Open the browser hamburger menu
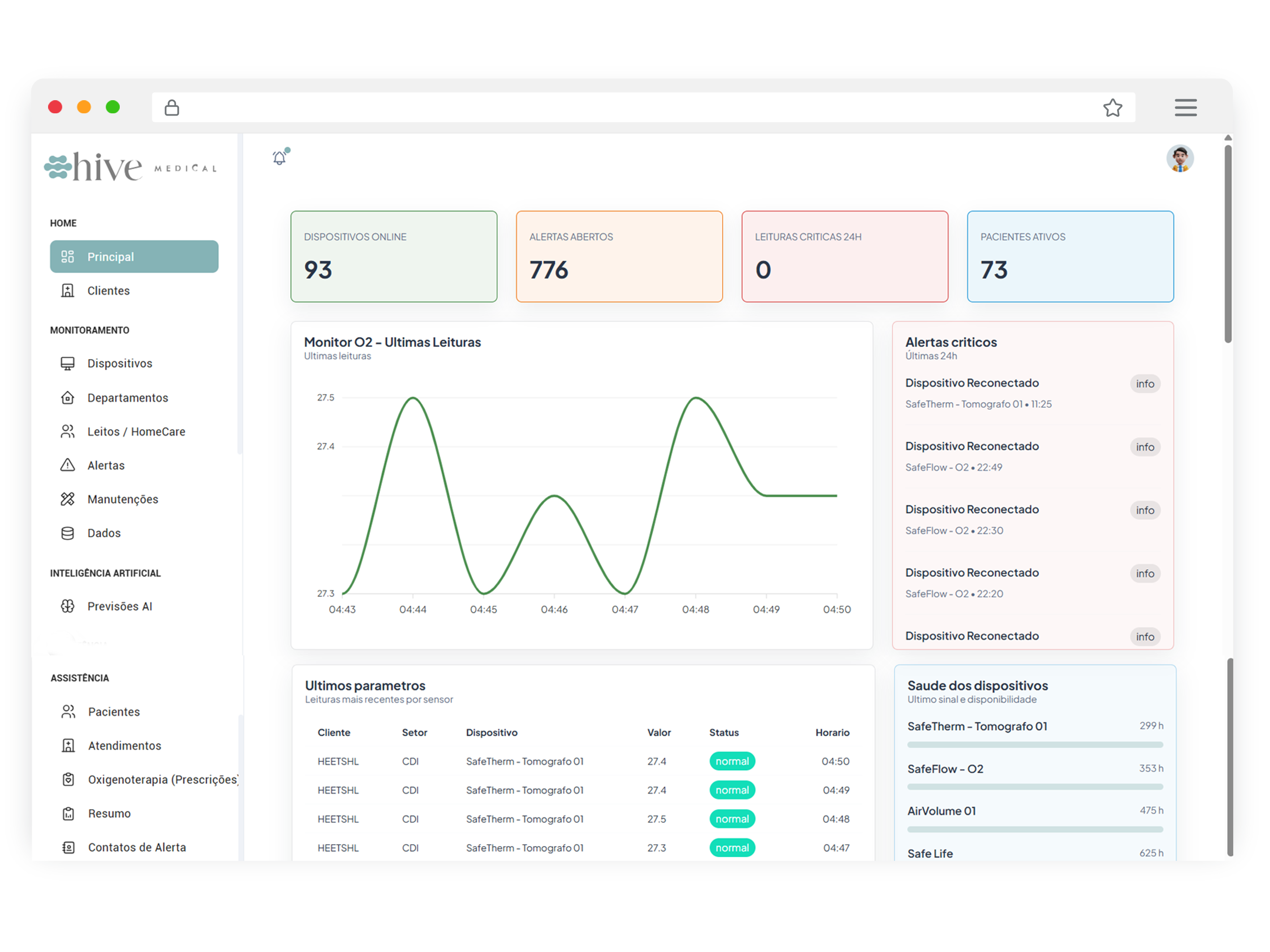Screen dimensions: 1270x952 pyautogui.click(x=1186, y=107)
